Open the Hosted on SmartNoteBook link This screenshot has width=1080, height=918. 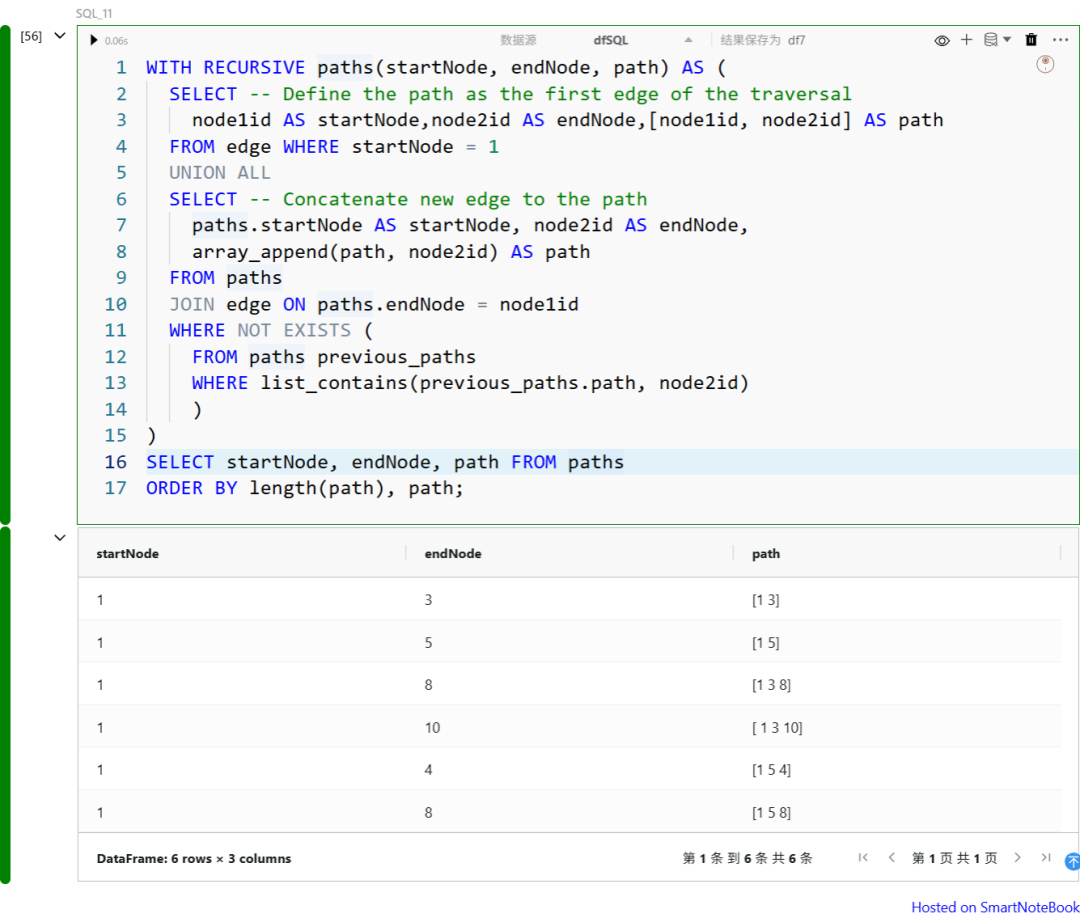point(994,907)
